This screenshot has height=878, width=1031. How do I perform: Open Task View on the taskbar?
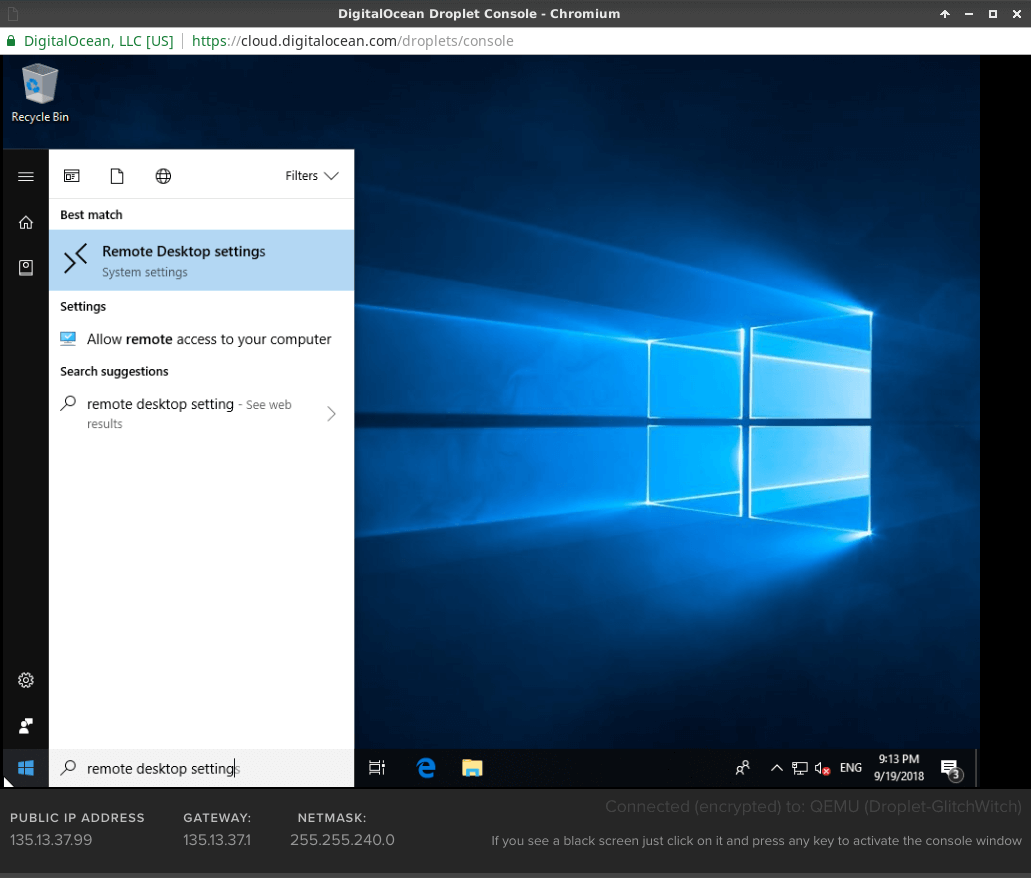pos(377,768)
